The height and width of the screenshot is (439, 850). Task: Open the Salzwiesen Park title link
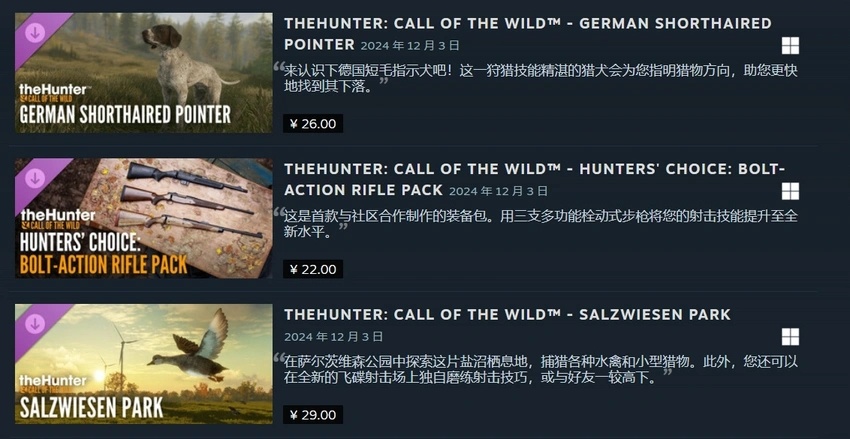[x=507, y=314]
